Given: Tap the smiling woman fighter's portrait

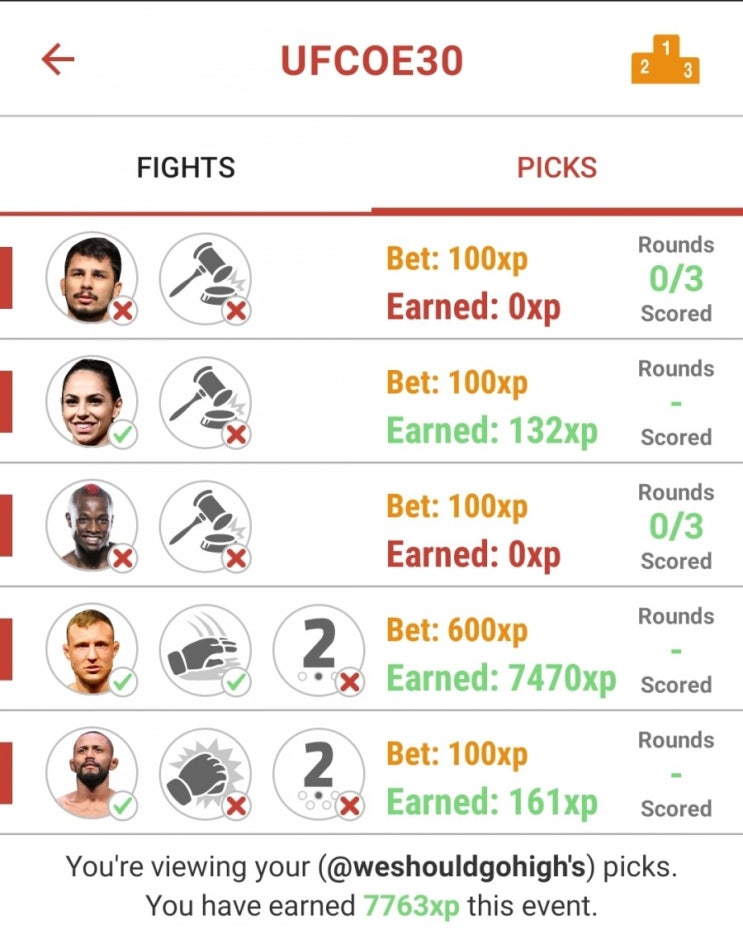Looking at the screenshot, I should [x=92, y=402].
